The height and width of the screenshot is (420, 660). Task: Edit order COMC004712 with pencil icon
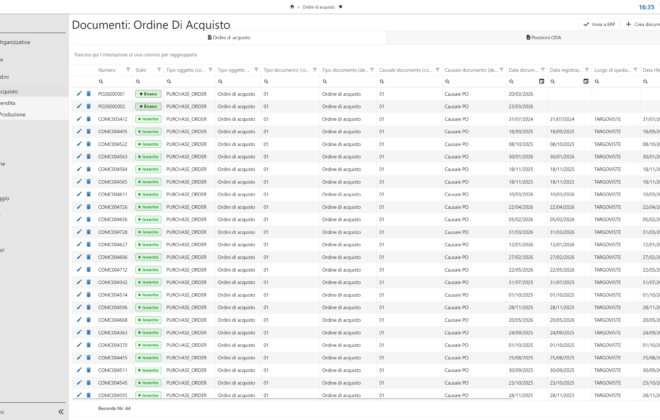coord(79,269)
